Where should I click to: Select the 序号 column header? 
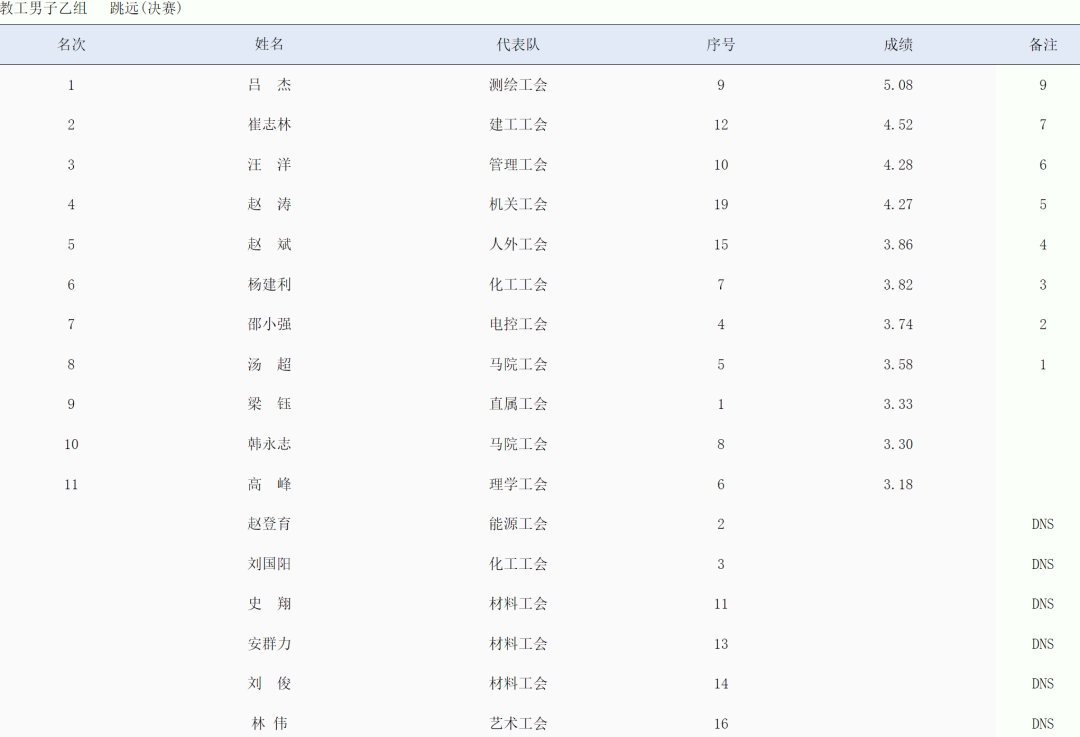tap(721, 45)
